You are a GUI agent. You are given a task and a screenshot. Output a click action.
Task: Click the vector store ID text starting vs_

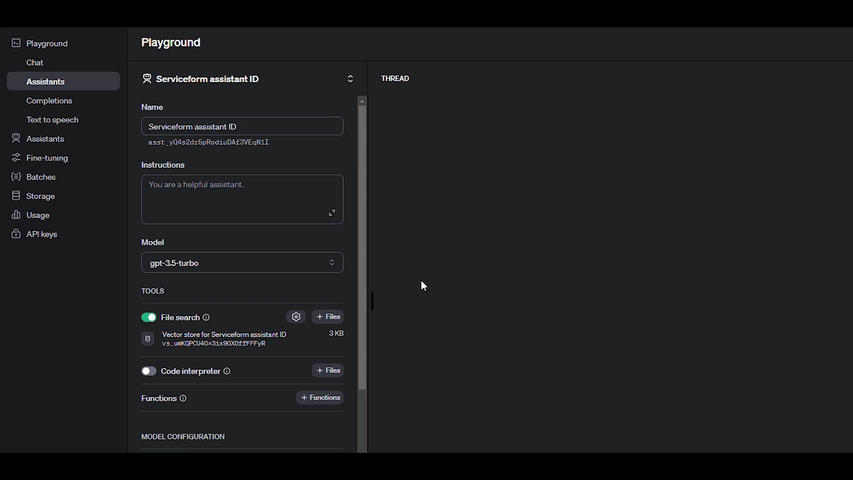coord(213,343)
